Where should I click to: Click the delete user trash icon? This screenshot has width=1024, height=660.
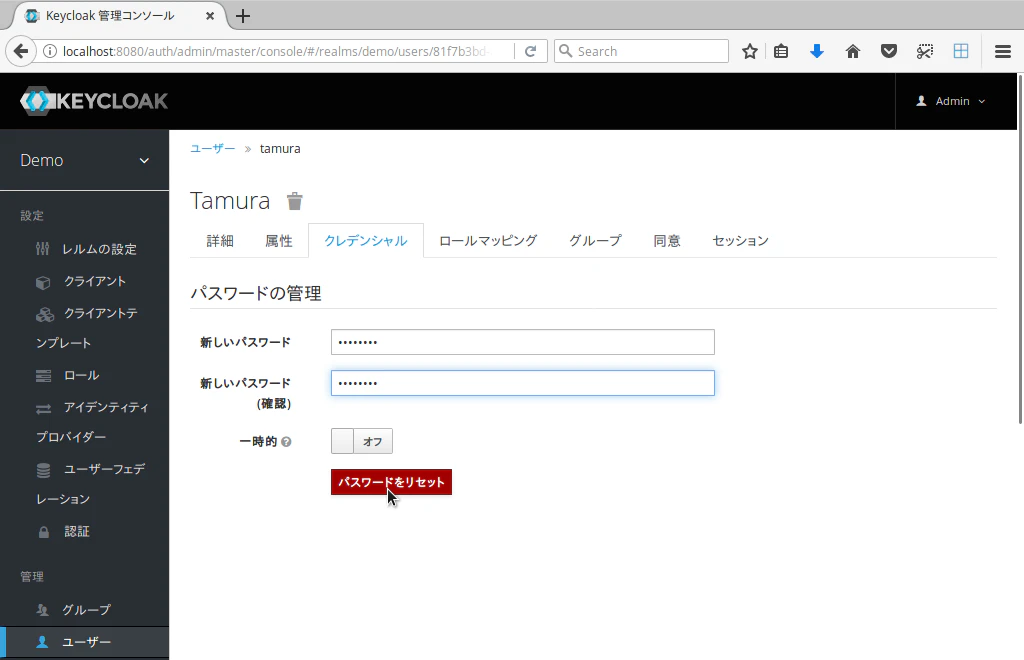[295, 201]
